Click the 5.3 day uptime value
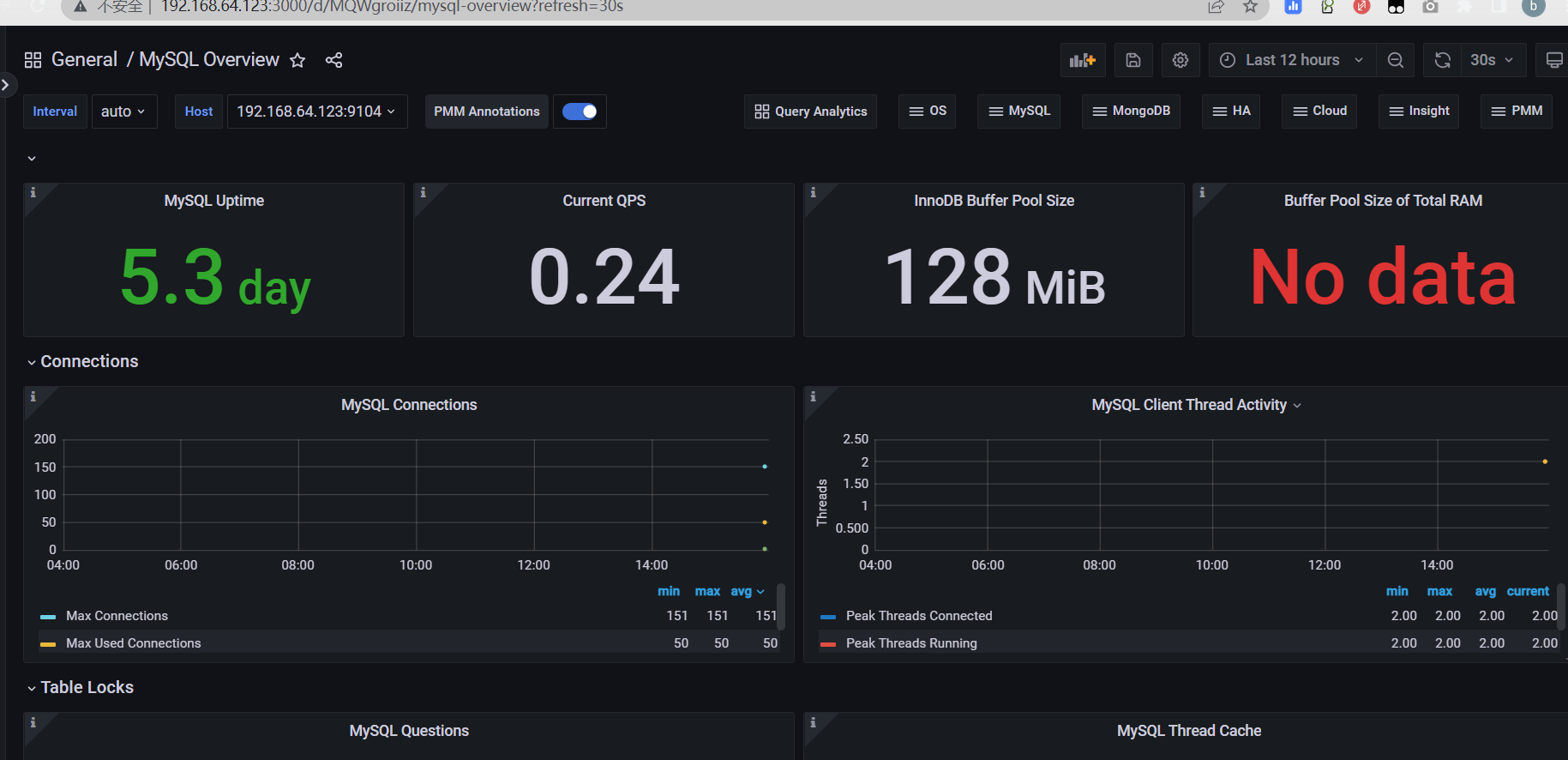This screenshot has width=1568, height=760. [214, 277]
